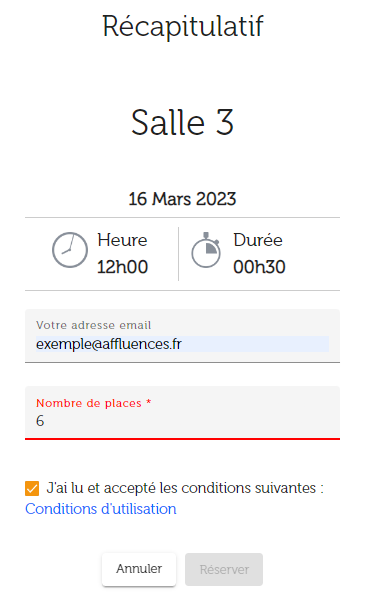The image size is (367, 607).
Task: Click the greyed Réserver button
Action: (224, 569)
